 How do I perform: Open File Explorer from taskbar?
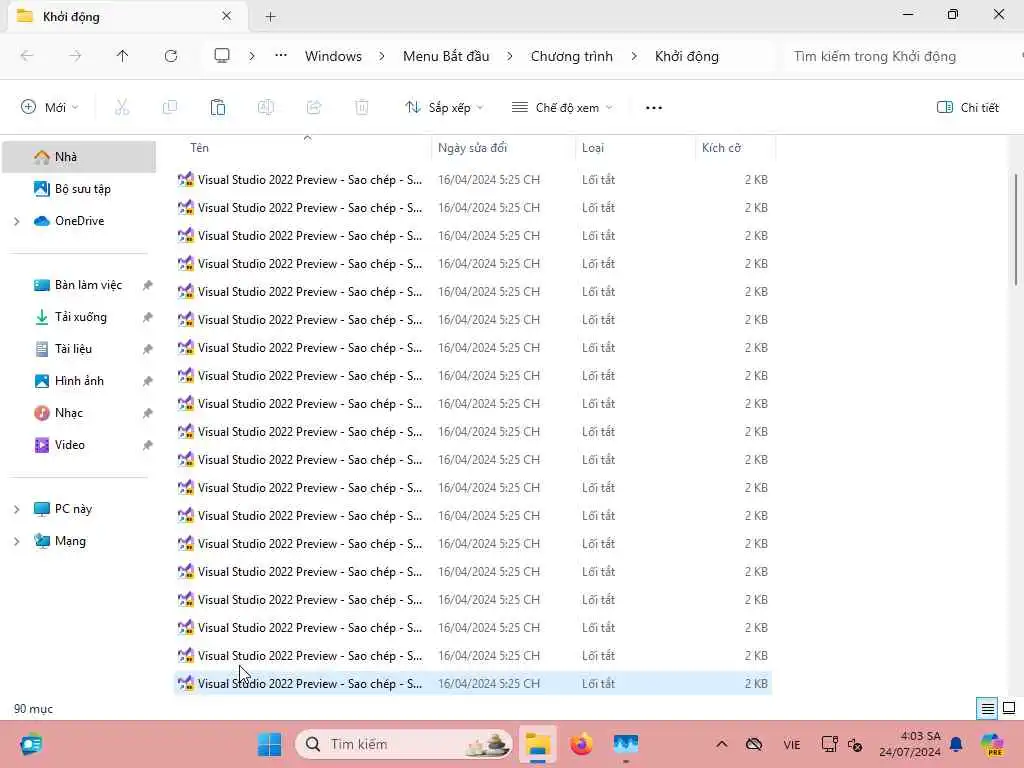tap(538, 744)
